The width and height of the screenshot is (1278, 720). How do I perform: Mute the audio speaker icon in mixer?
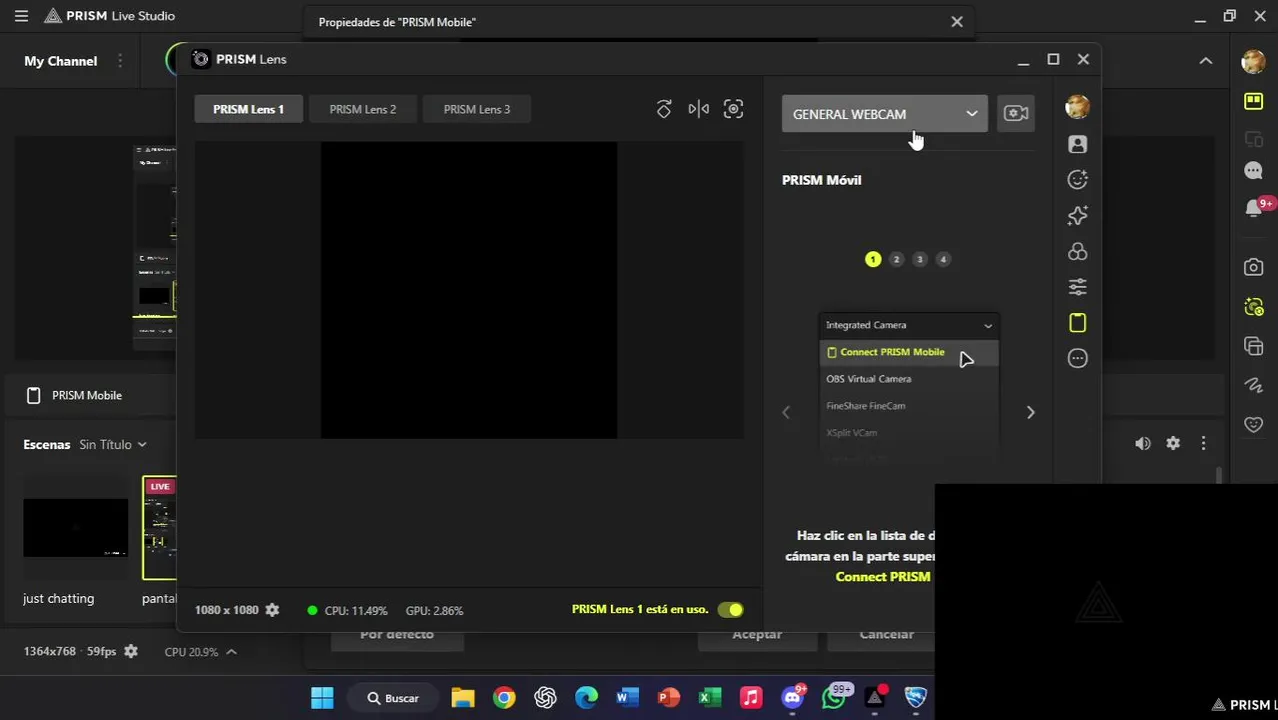click(1142, 444)
